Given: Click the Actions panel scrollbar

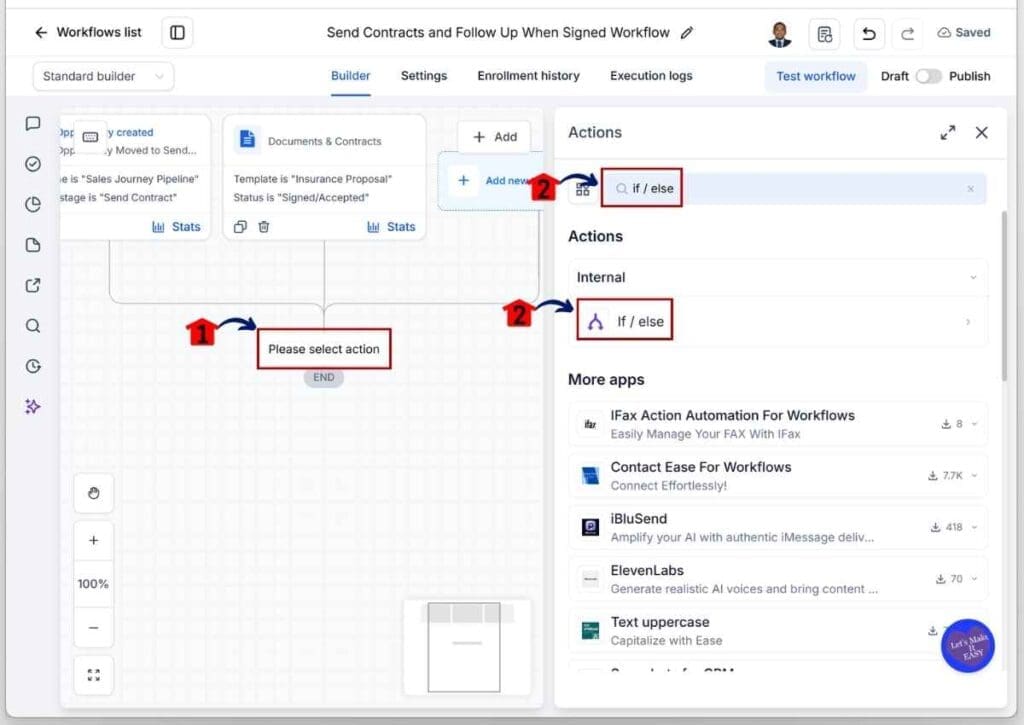Looking at the screenshot, I should coord(1004,296).
